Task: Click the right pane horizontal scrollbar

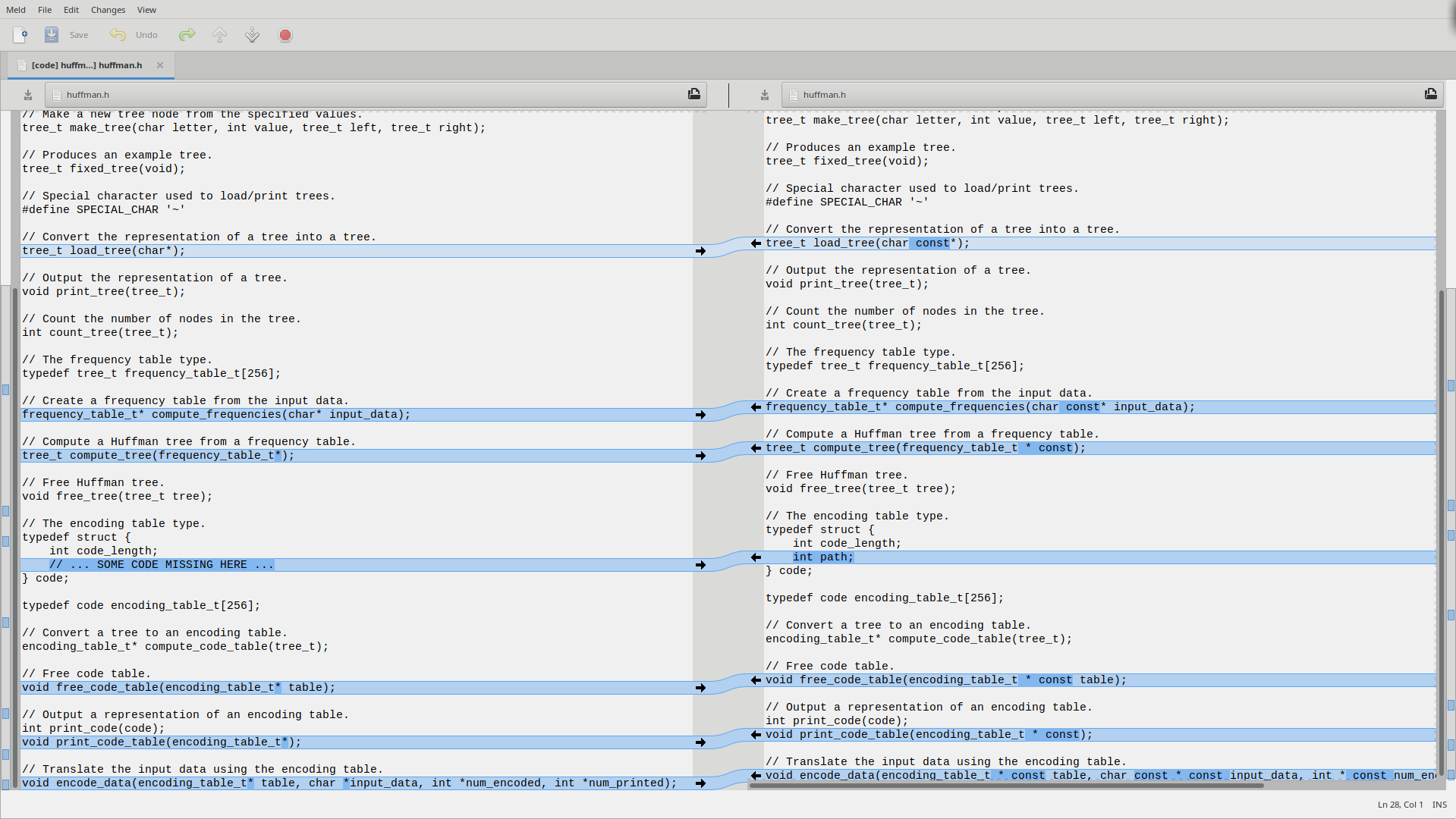Action: 1005,786
